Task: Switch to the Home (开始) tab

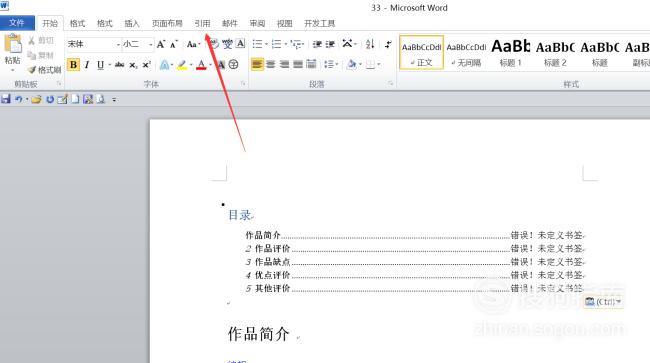Action: click(x=50, y=23)
